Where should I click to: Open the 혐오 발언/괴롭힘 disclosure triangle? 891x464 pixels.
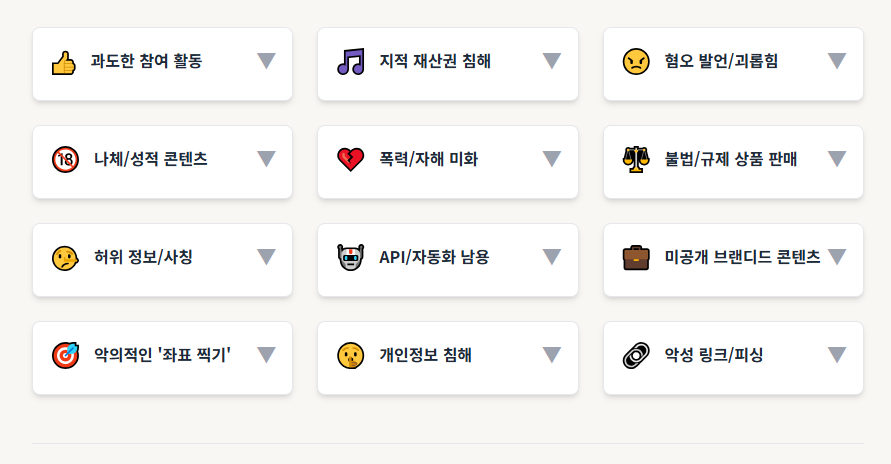[x=837, y=61]
